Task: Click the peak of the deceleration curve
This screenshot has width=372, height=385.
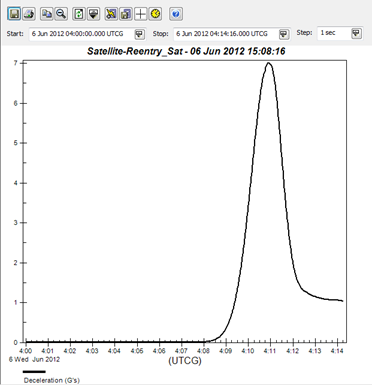Action: click(x=269, y=63)
